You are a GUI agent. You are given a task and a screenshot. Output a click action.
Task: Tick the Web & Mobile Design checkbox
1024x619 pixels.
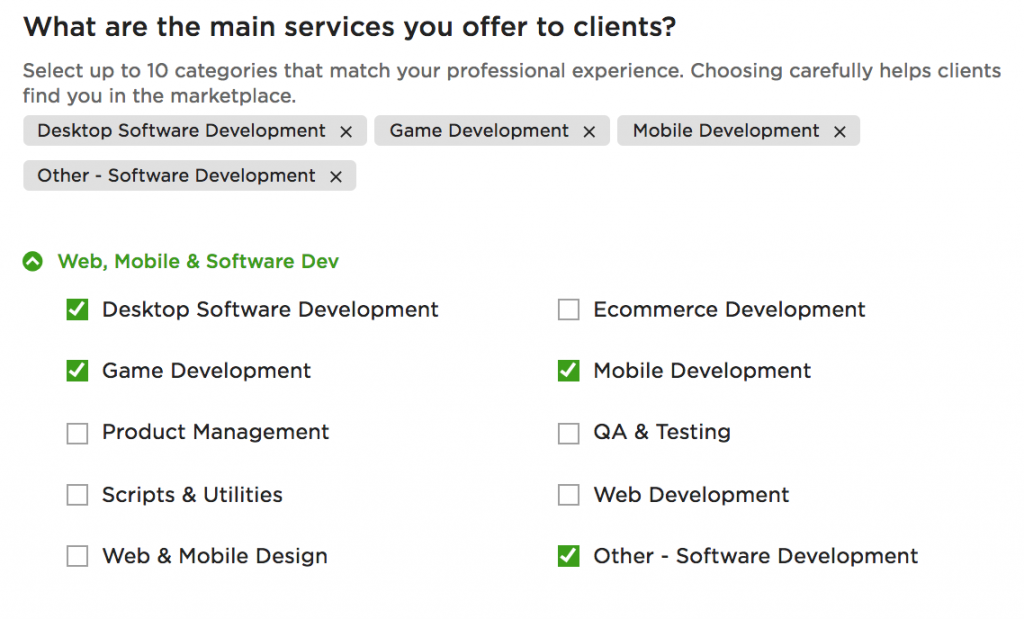77,557
